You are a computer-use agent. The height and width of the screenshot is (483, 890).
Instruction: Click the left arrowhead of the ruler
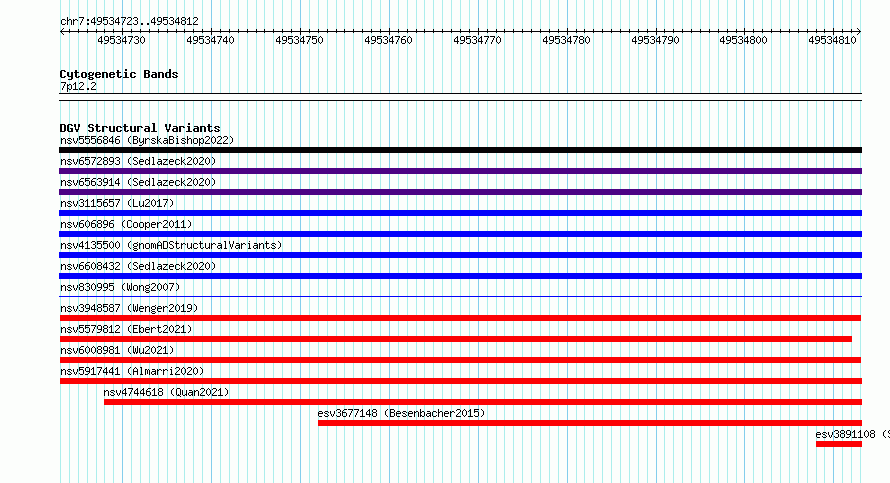point(62,32)
